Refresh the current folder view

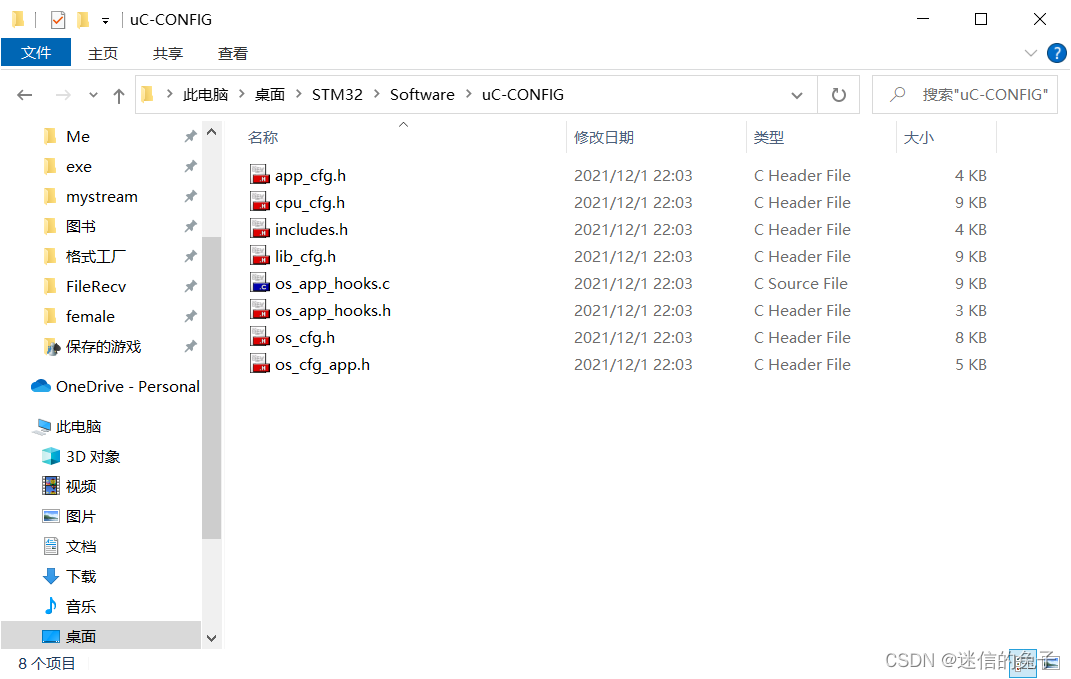839,95
